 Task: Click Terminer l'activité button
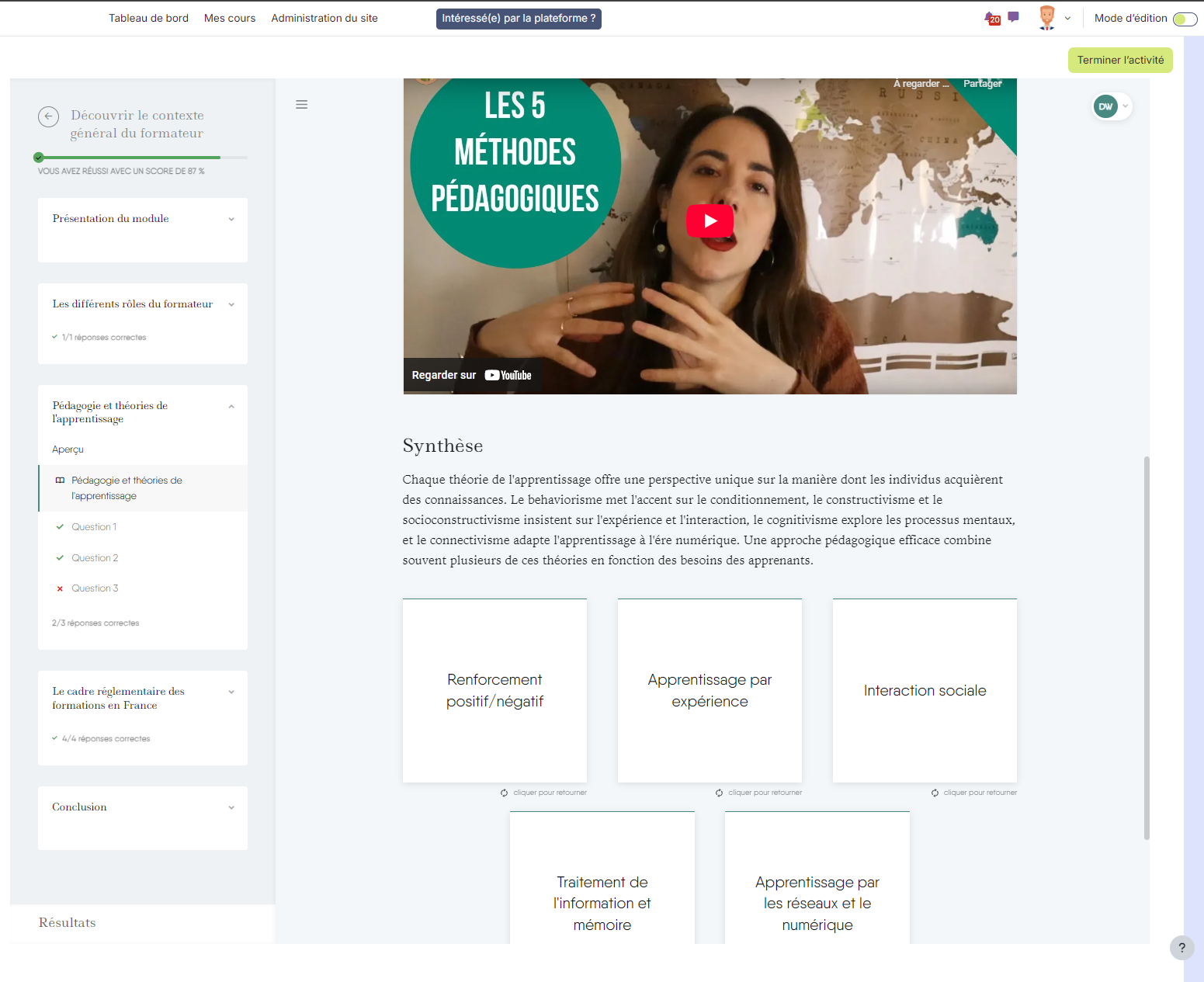click(x=1120, y=60)
